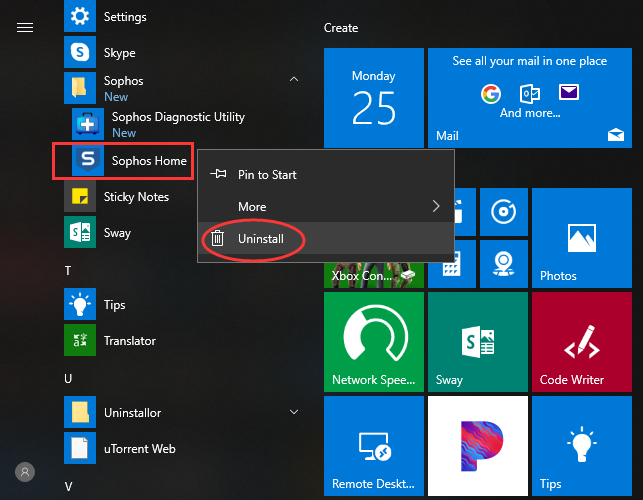Click the Sophos Diagnostic Utility label

[178, 117]
